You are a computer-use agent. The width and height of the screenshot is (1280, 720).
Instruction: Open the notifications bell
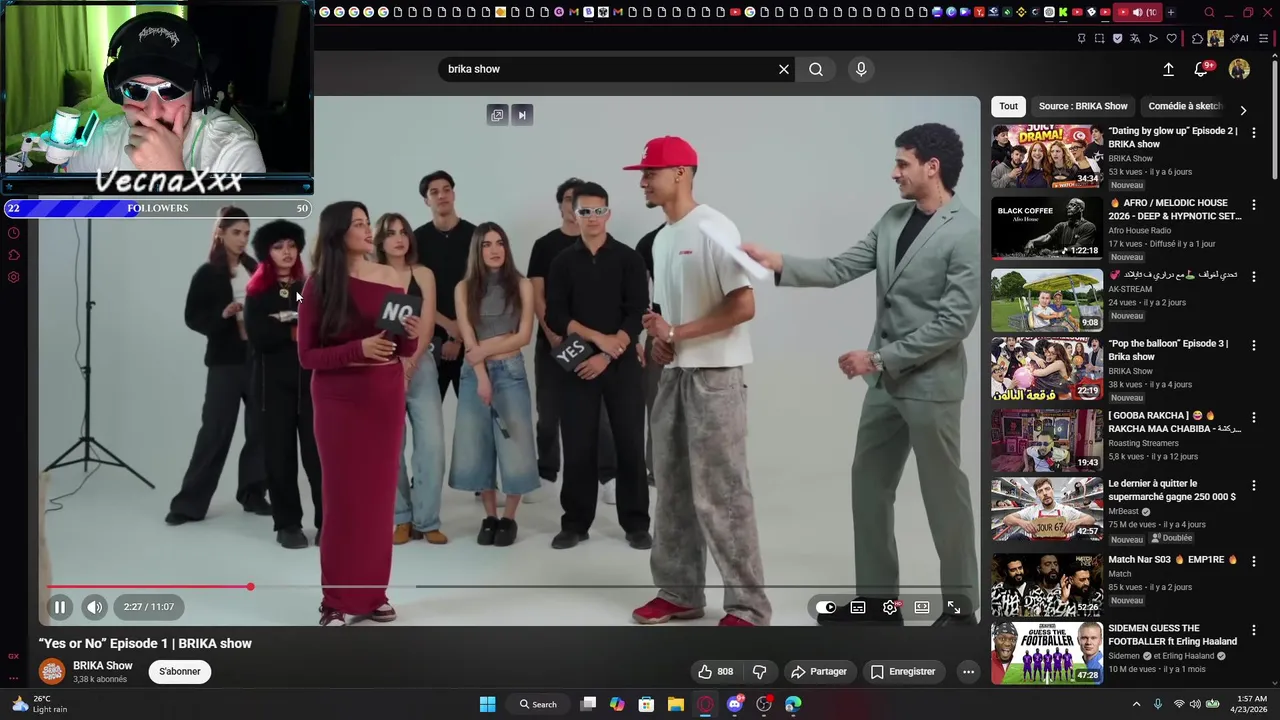pos(1202,69)
